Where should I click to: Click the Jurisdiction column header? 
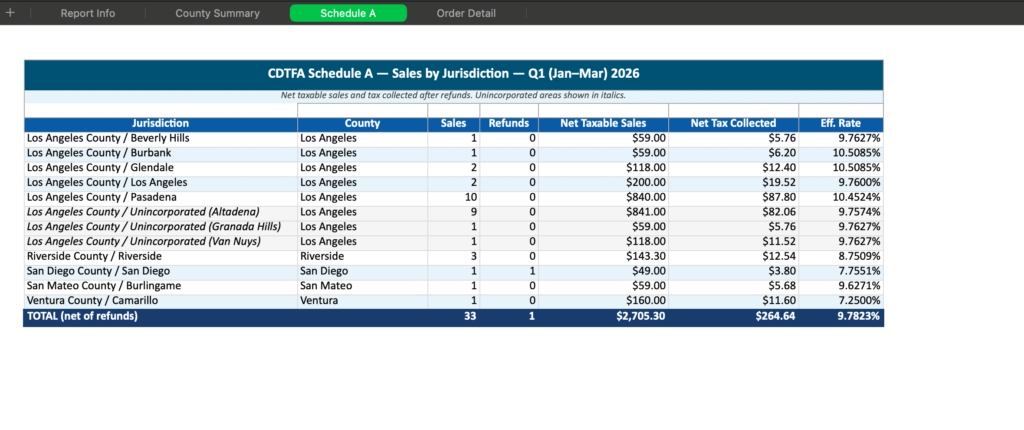coord(160,124)
